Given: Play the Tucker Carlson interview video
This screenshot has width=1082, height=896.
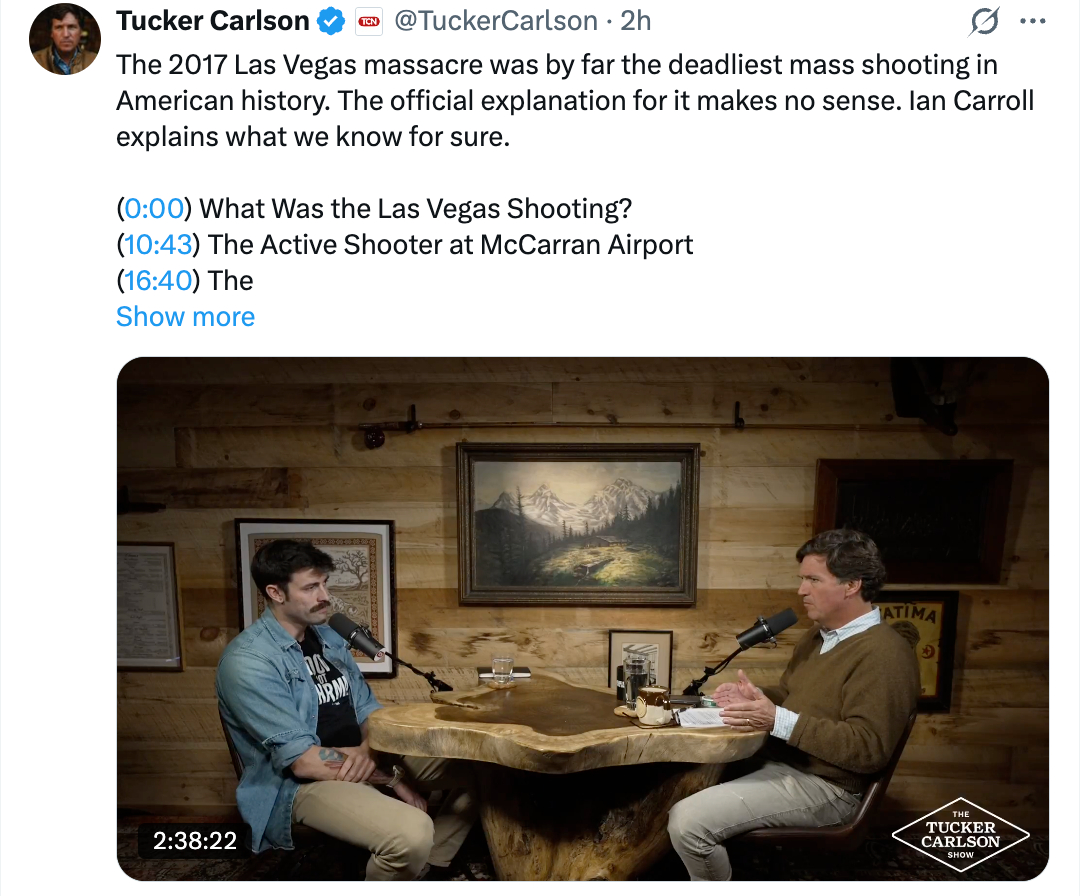Looking at the screenshot, I should pyautogui.click(x=582, y=618).
